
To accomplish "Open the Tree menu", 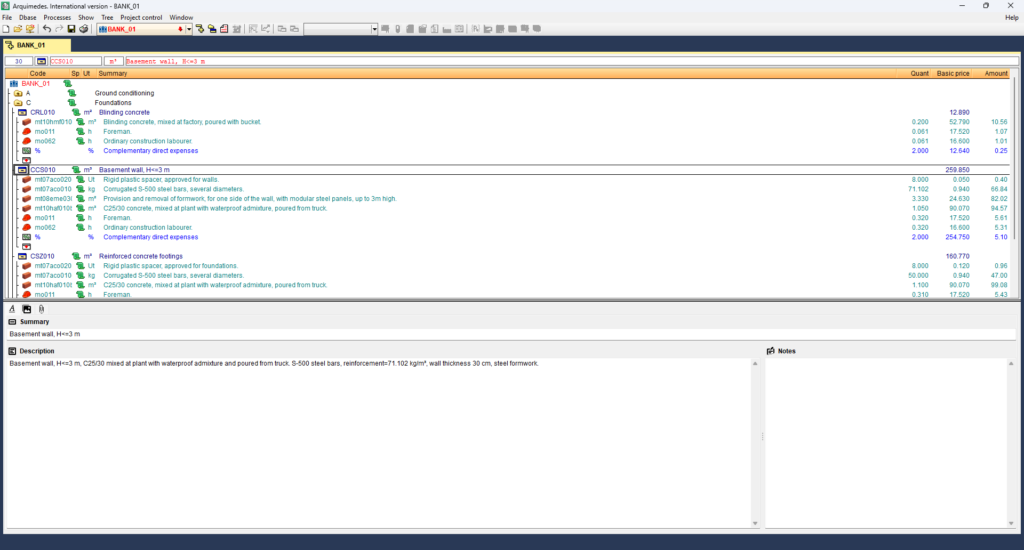I will tap(107, 18).
